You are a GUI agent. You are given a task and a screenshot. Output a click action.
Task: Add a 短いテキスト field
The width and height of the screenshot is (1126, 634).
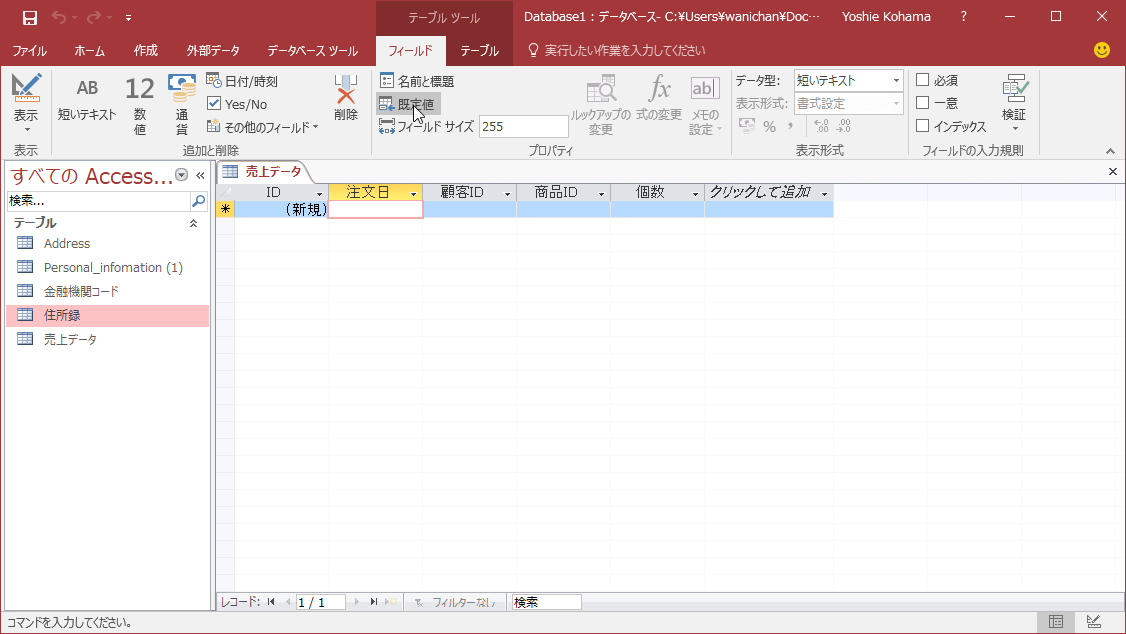[x=87, y=99]
